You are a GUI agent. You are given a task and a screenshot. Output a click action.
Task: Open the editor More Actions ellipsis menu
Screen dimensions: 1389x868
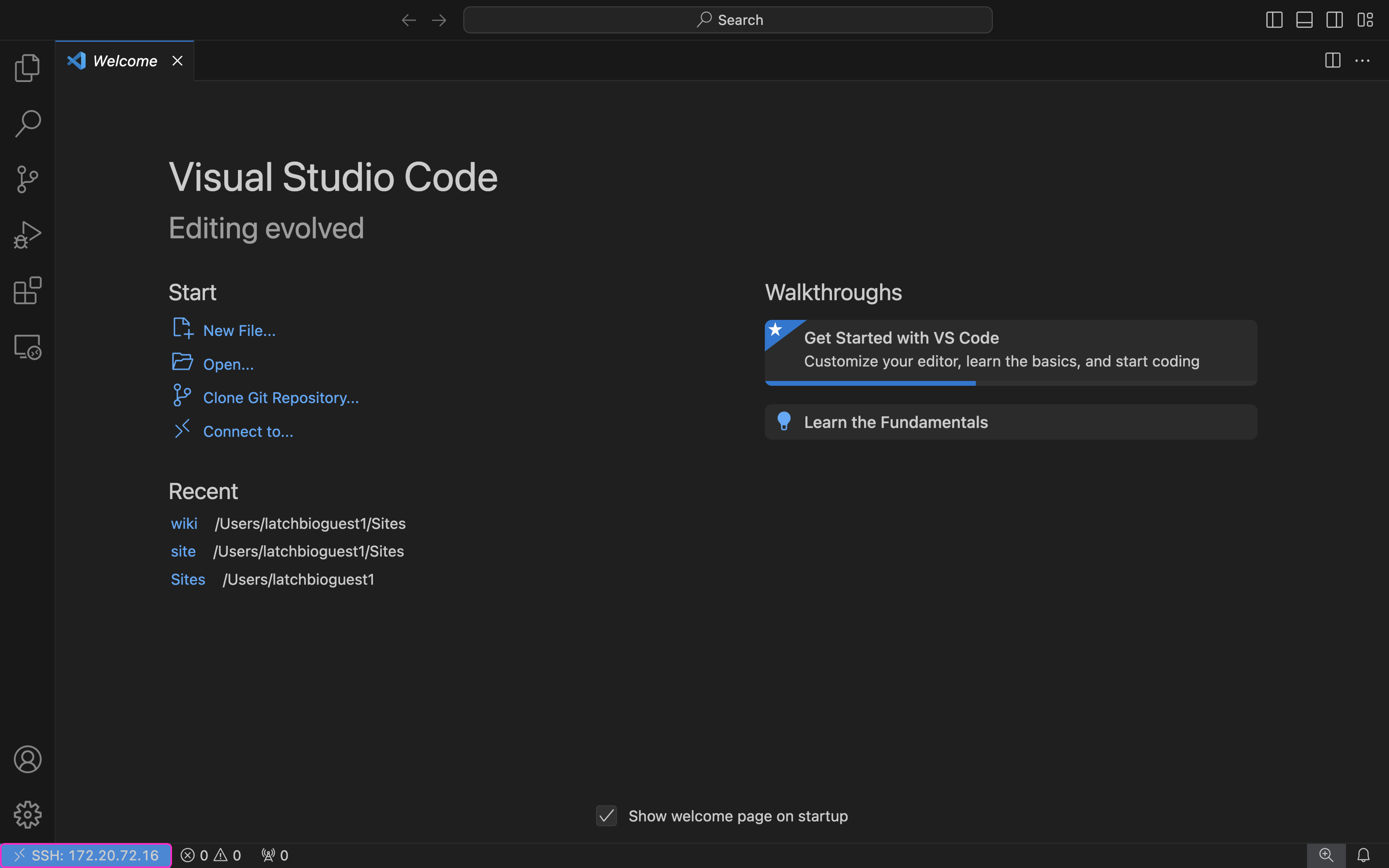point(1362,60)
